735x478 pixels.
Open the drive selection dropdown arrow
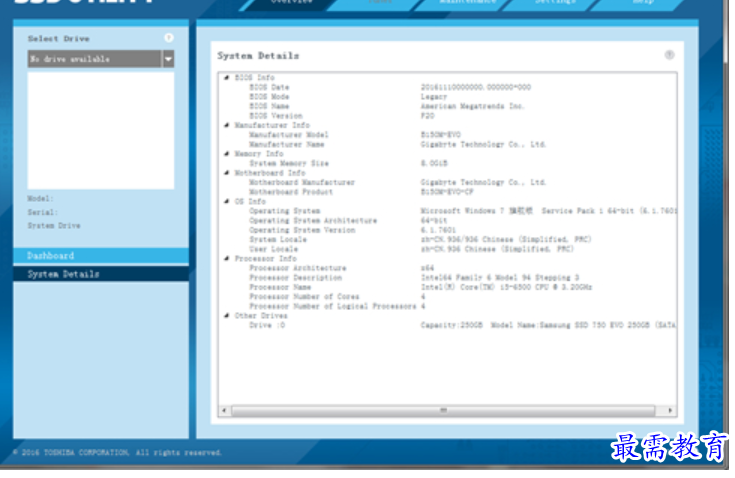168,59
